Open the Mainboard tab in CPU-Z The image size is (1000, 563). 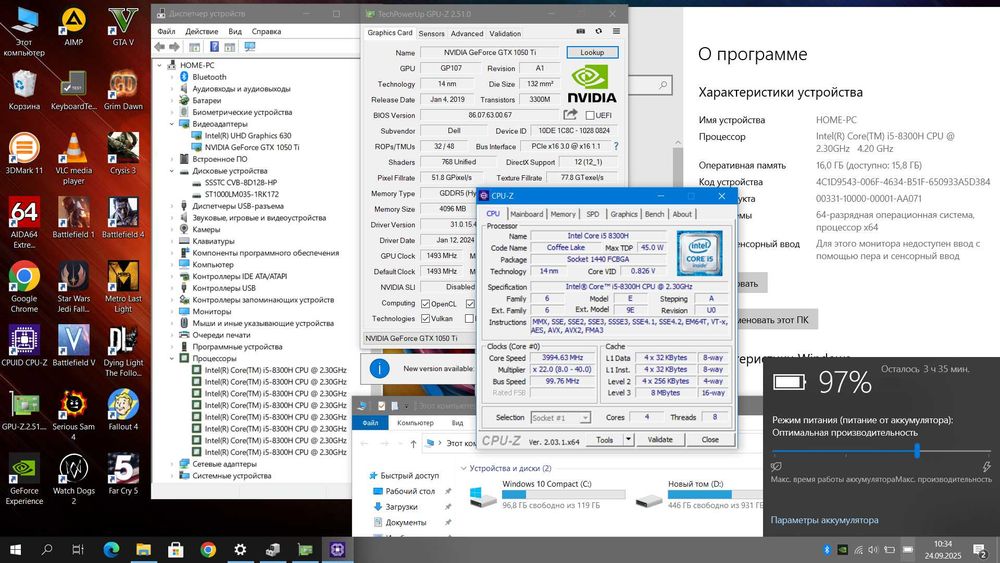[x=526, y=214]
